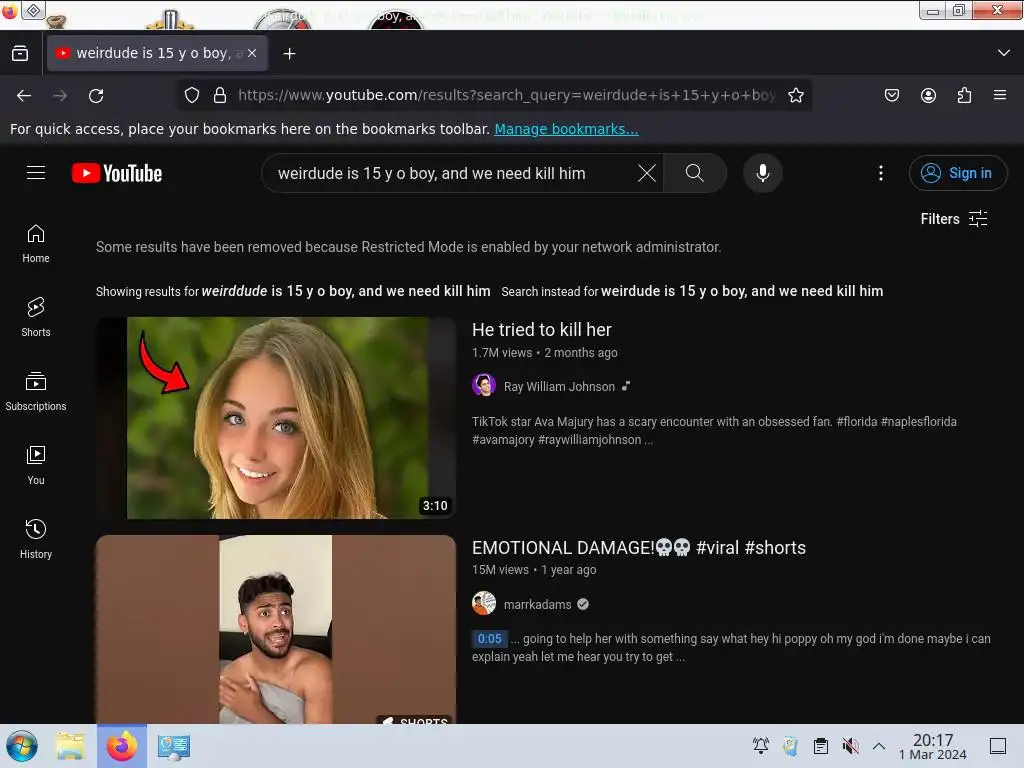Open Firefox View button left of tabs
Screen dimensions: 1024x768
pyautogui.click(x=20, y=54)
